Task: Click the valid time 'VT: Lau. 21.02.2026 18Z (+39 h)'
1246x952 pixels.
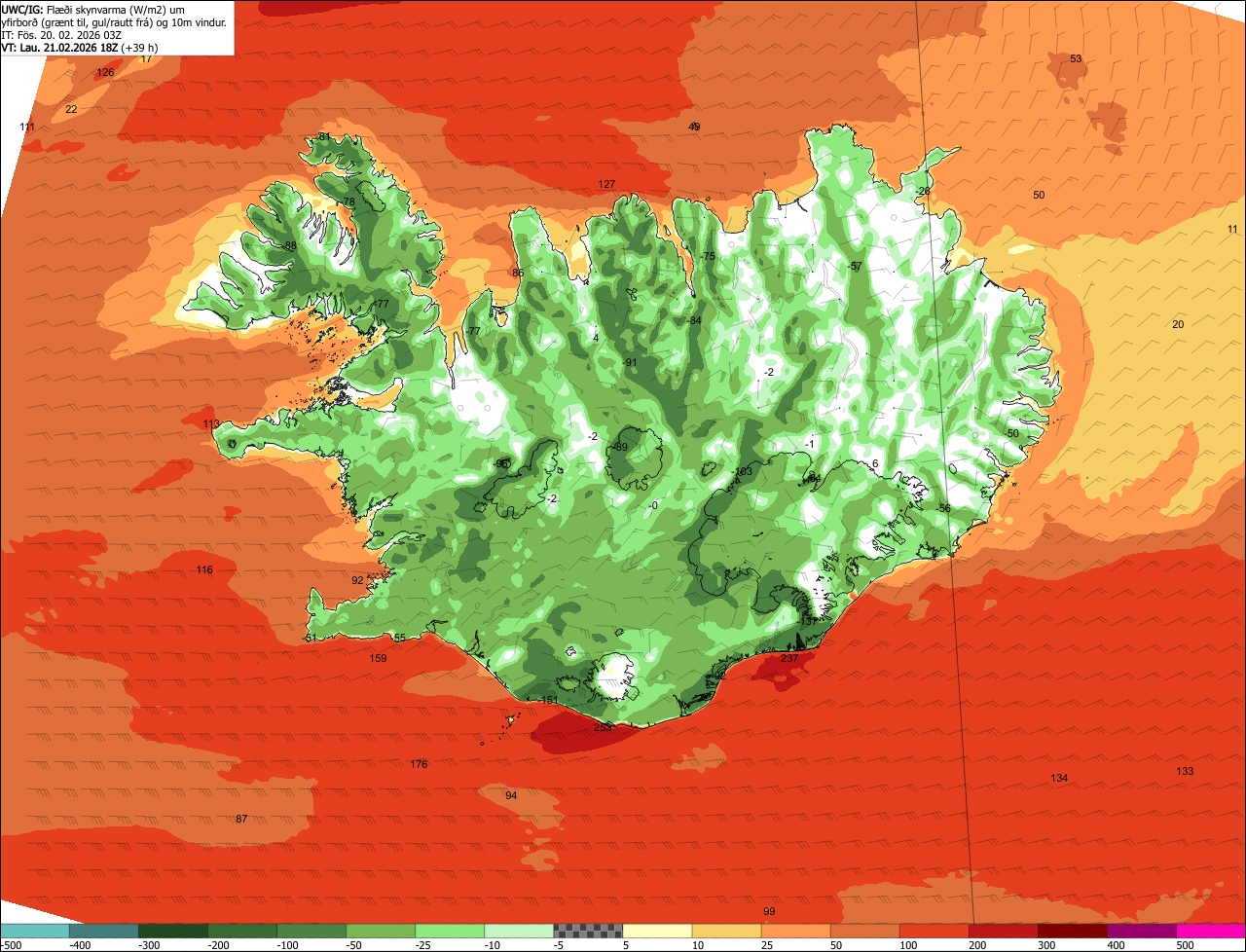Action: click(x=80, y=48)
